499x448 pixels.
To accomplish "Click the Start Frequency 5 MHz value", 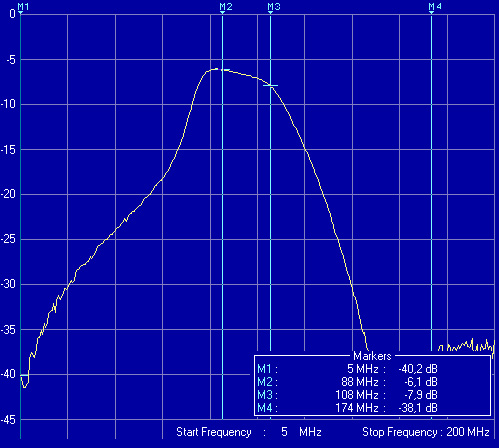I will 301,432.
